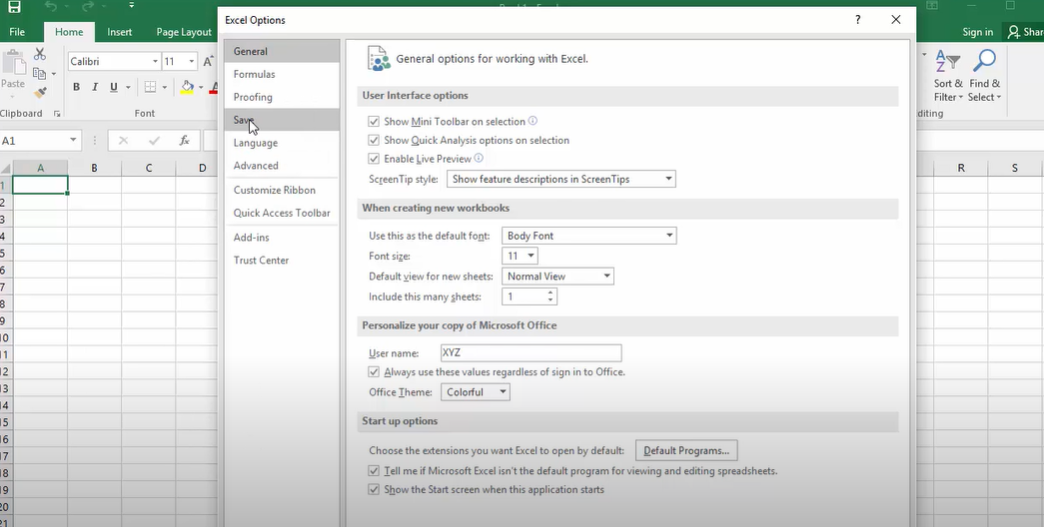Click the info icon next to Show Mini Toolbar
Viewport: 1044px width, 527px height.
coord(533,121)
